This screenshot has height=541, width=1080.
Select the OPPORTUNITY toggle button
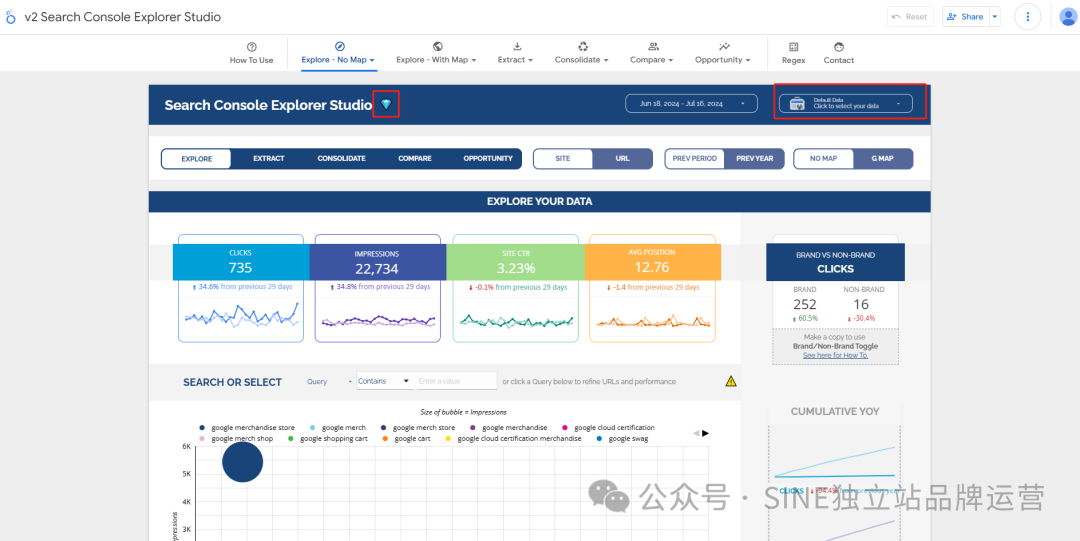coord(488,159)
